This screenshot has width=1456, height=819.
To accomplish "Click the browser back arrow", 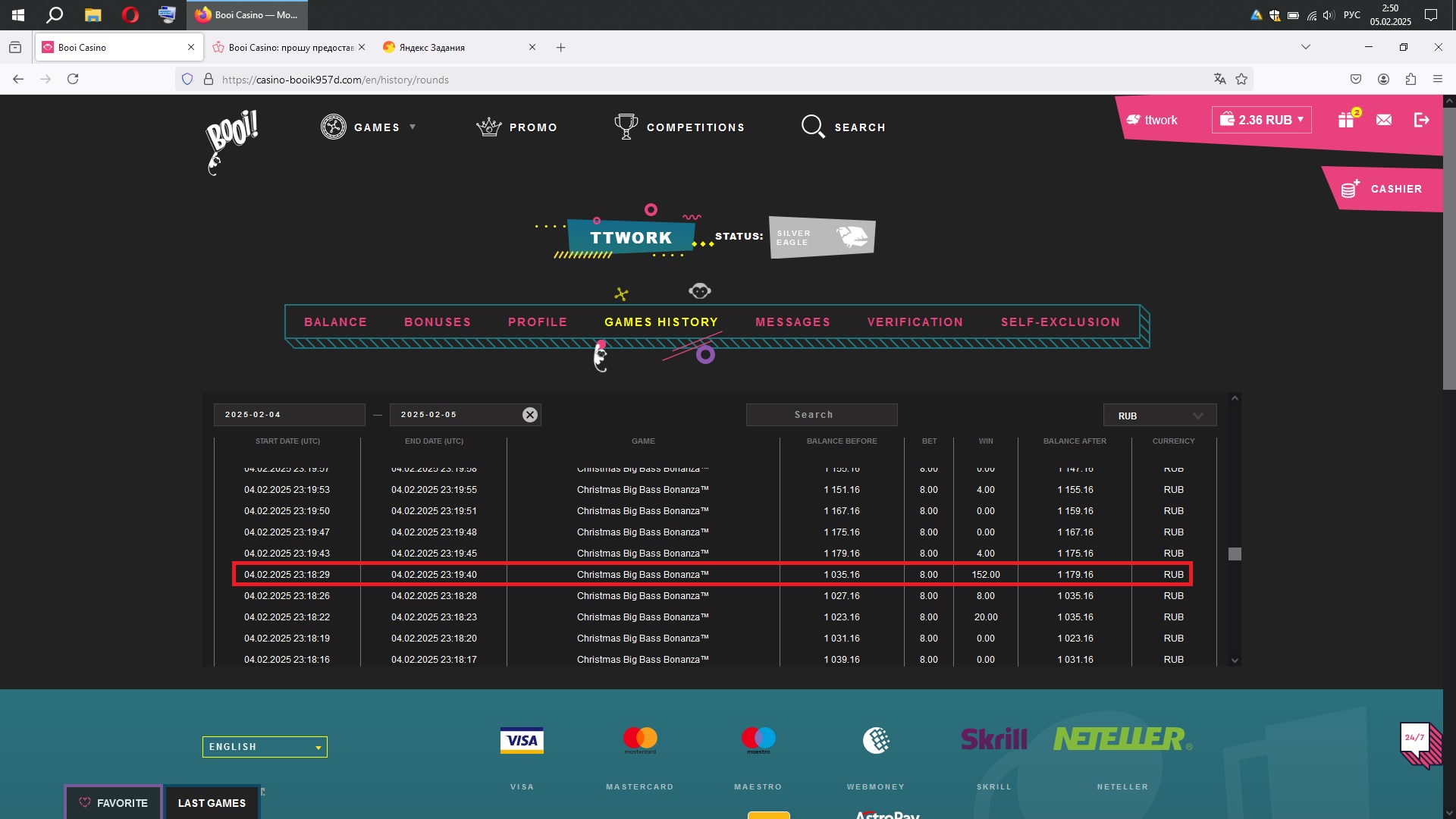I will 18,79.
